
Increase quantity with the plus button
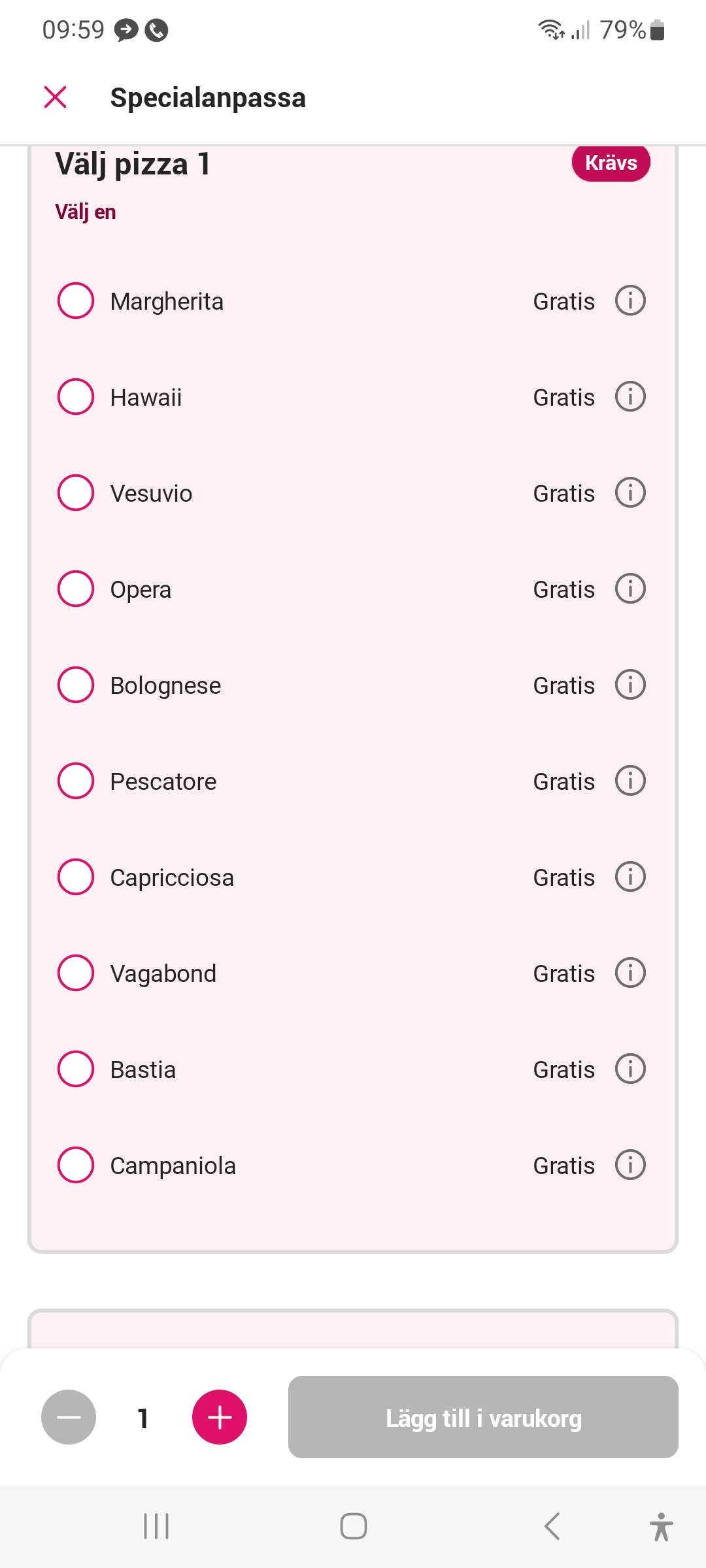[220, 1417]
